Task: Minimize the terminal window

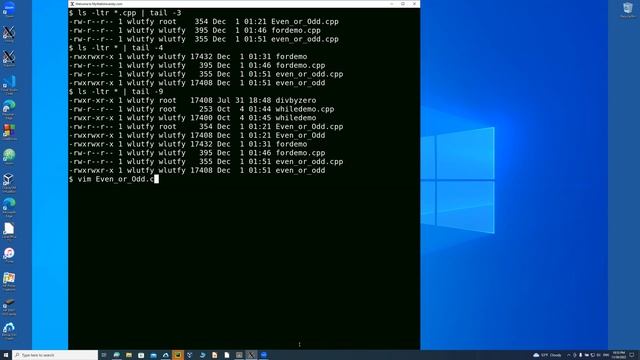Action: point(391,4)
